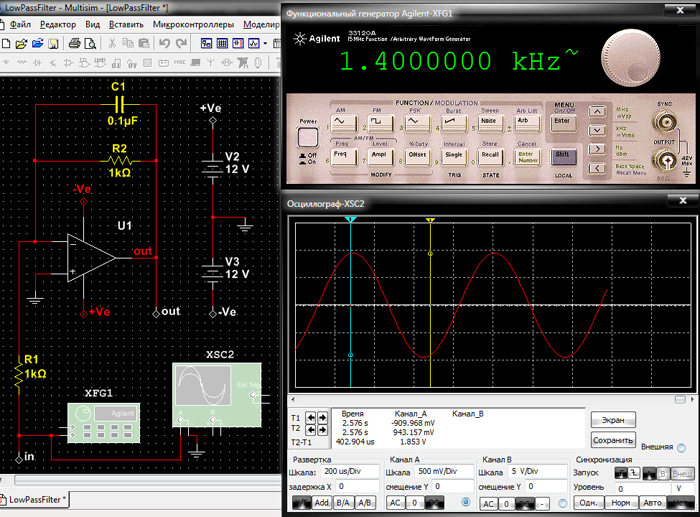Move cursor T1 left with arrow button
The image size is (700, 517).
[x=311, y=417]
